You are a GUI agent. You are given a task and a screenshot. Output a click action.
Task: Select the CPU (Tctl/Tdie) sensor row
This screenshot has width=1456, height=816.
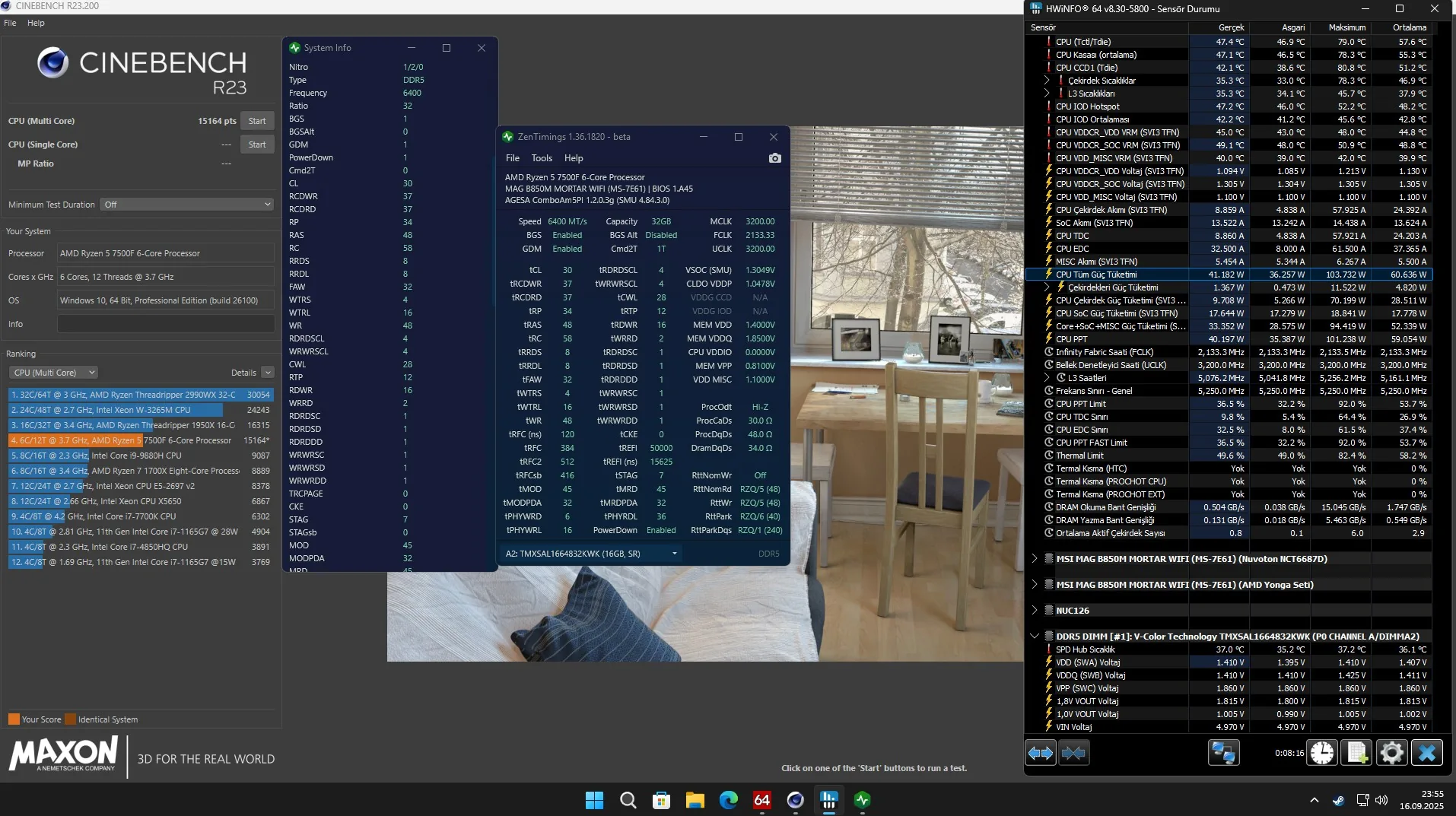click(1229, 42)
